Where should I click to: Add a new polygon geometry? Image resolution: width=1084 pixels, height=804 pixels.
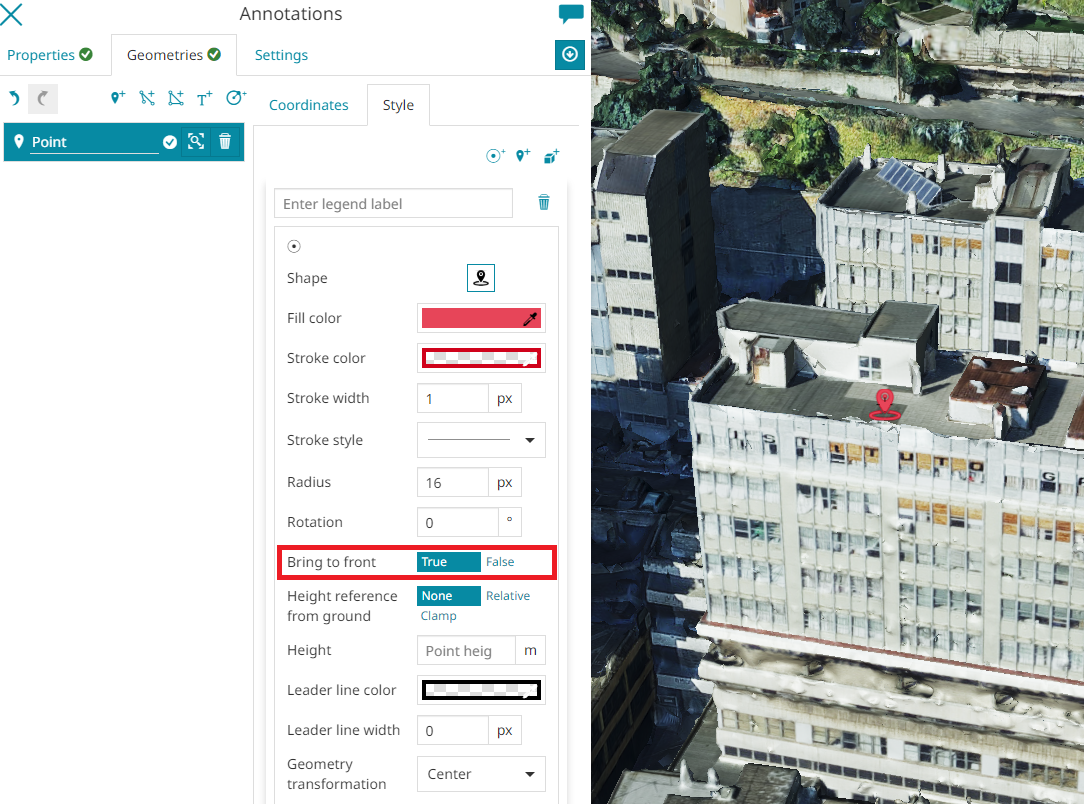176,98
